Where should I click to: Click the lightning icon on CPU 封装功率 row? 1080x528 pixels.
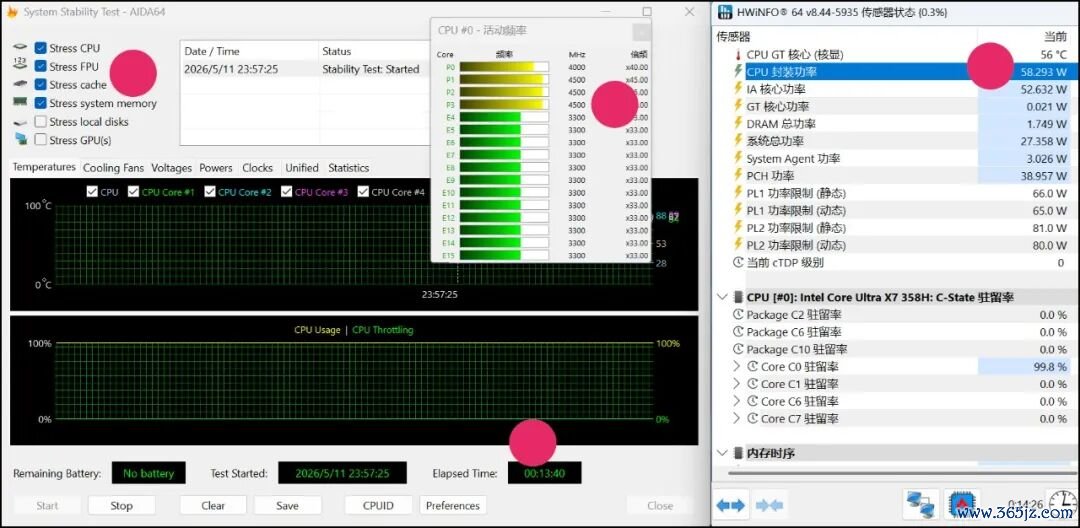(x=738, y=72)
